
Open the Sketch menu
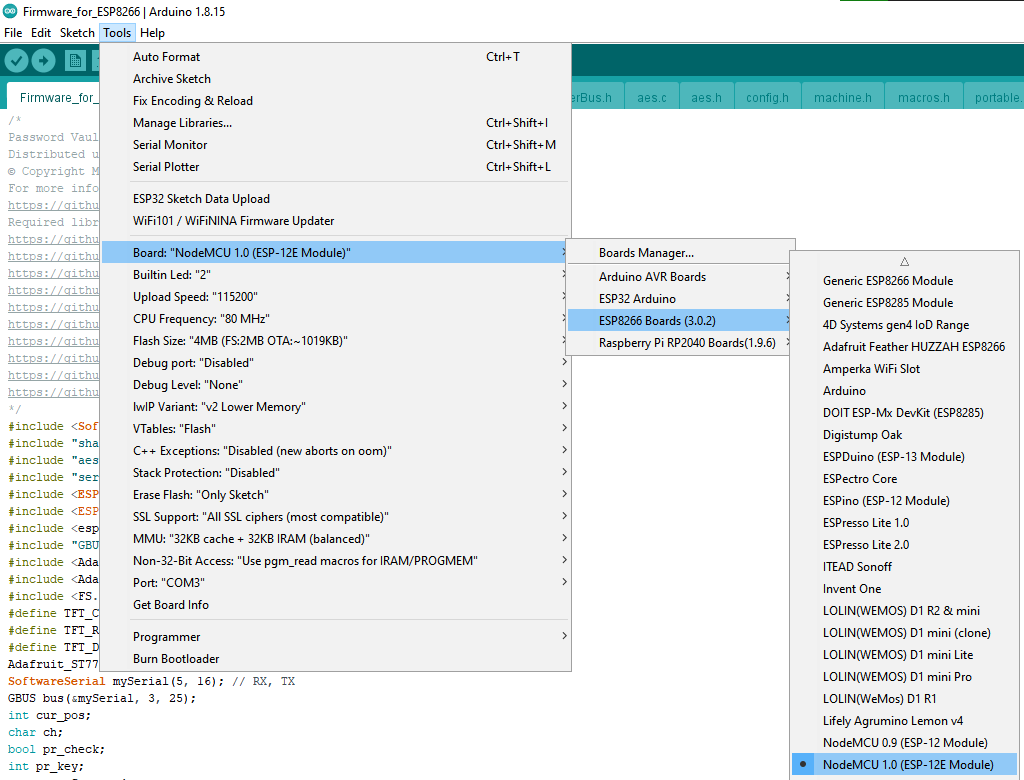pos(77,33)
